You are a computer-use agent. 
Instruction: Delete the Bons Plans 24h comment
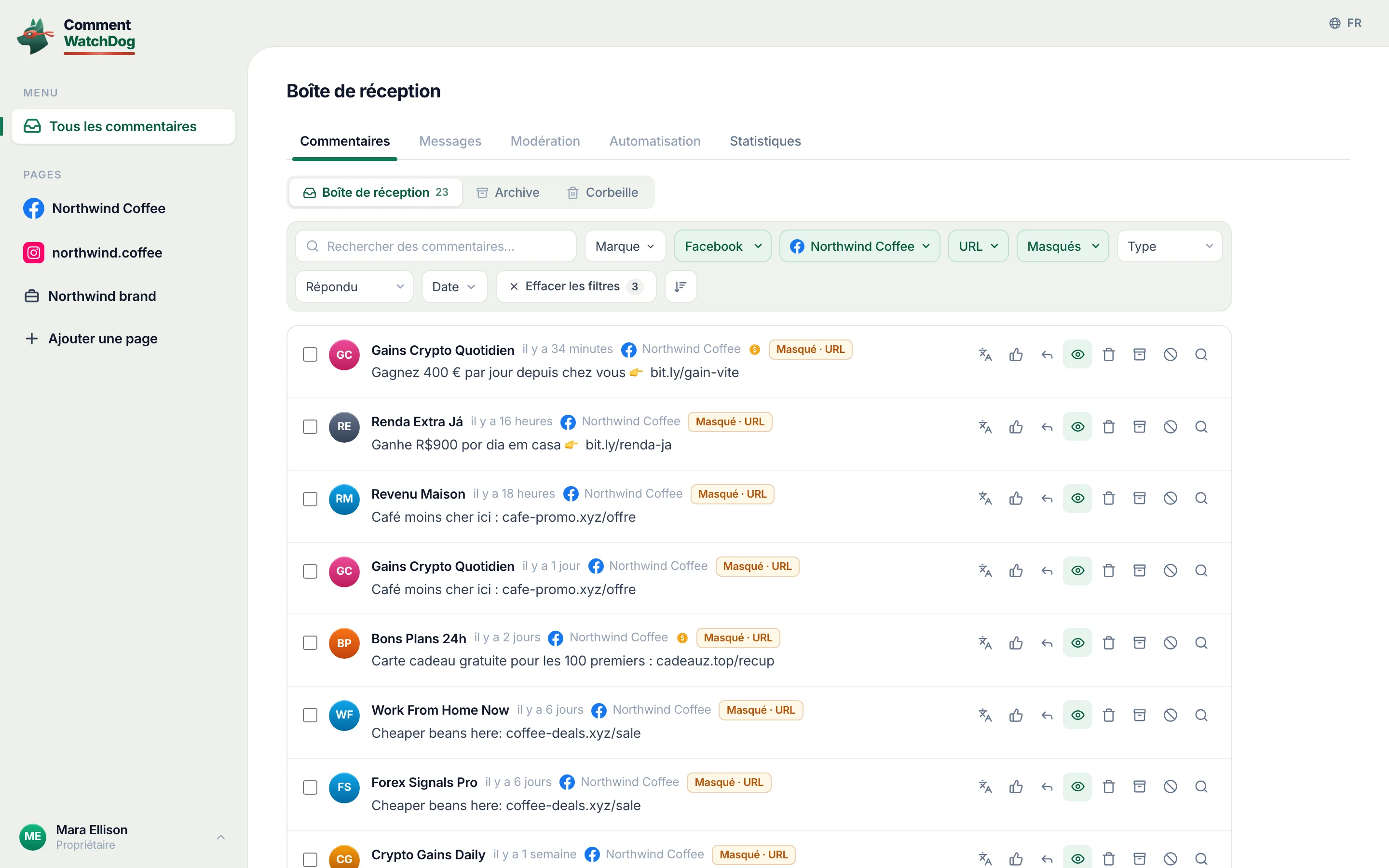click(x=1109, y=643)
